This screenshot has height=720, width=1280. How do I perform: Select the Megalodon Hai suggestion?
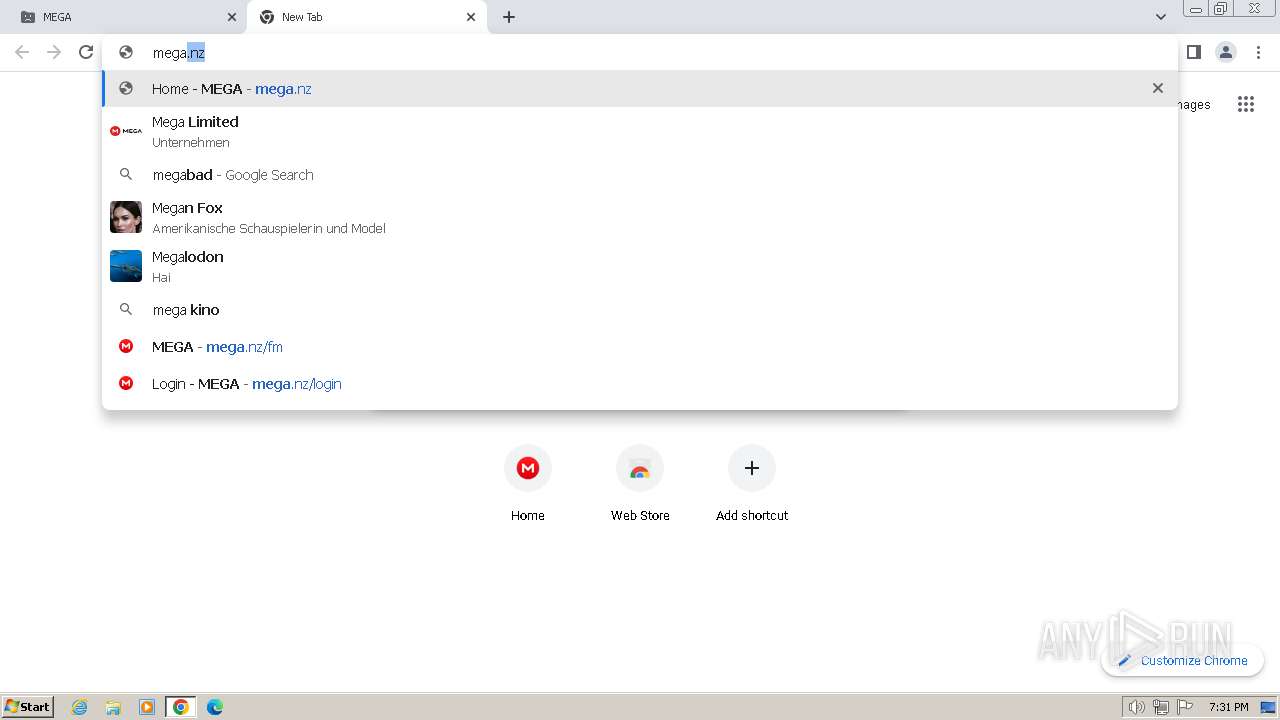[640, 266]
